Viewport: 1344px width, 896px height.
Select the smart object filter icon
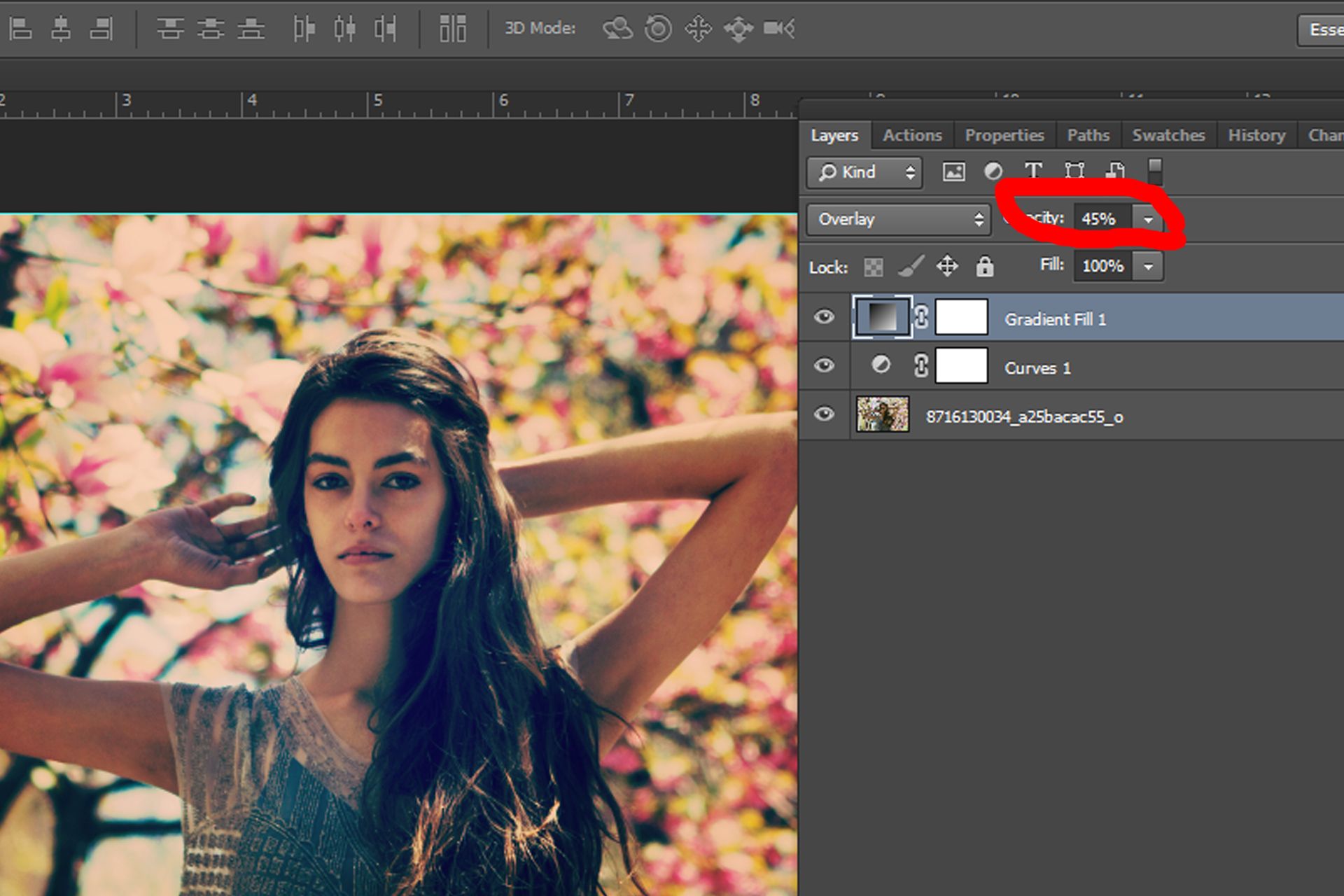tap(1116, 170)
